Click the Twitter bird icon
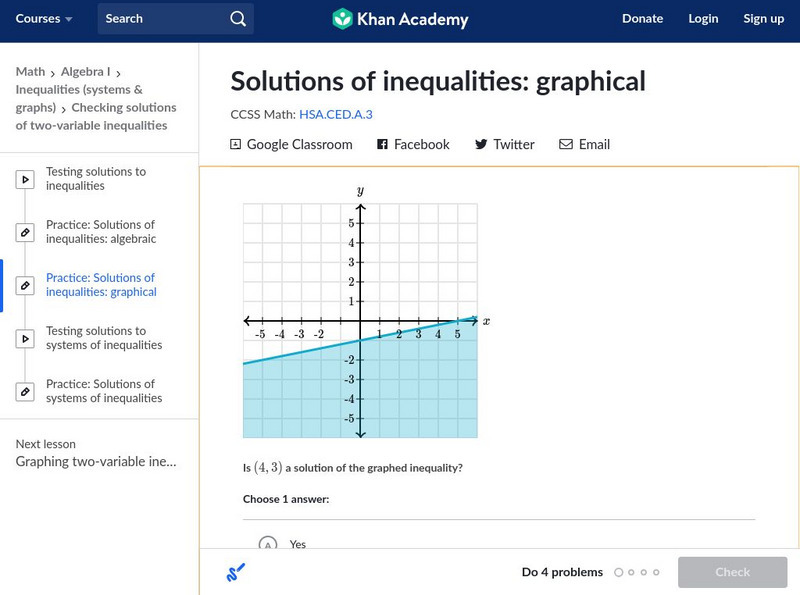The image size is (800, 595). (481, 144)
